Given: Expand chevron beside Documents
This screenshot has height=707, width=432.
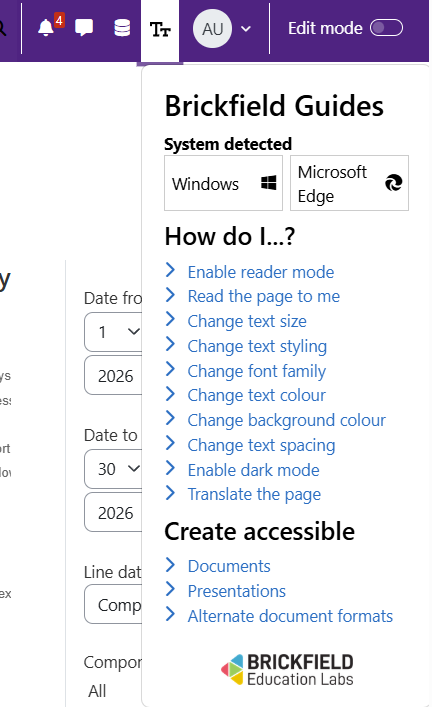Looking at the screenshot, I should (170, 564).
